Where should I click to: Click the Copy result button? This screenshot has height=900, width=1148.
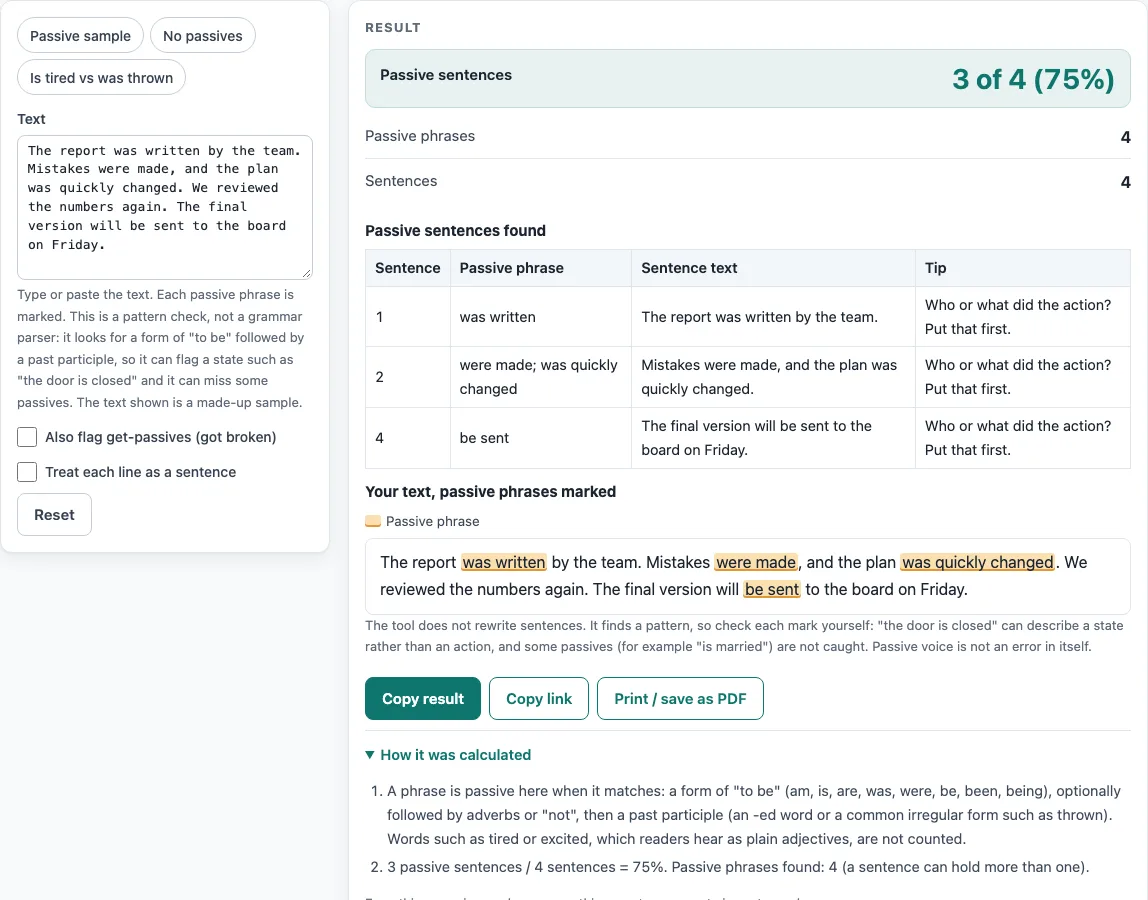coord(422,699)
